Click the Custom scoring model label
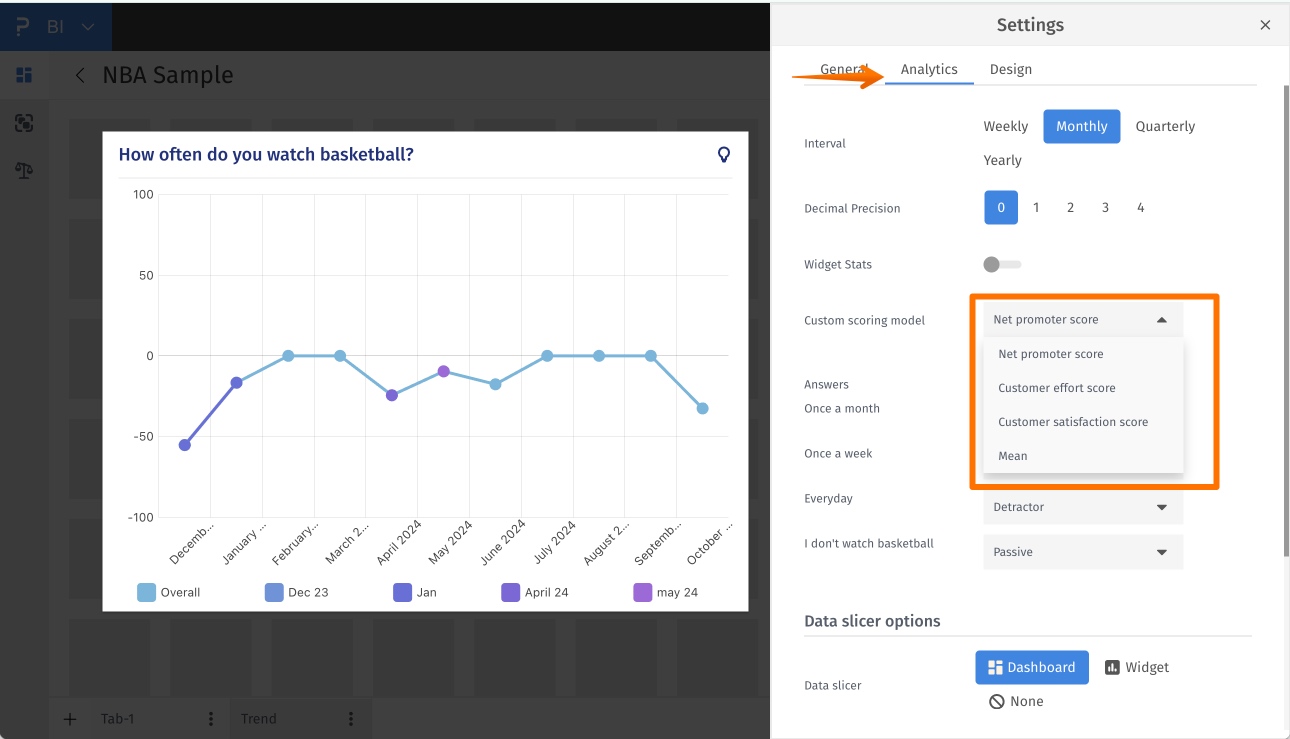This screenshot has height=739, width=1290. [864, 321]
